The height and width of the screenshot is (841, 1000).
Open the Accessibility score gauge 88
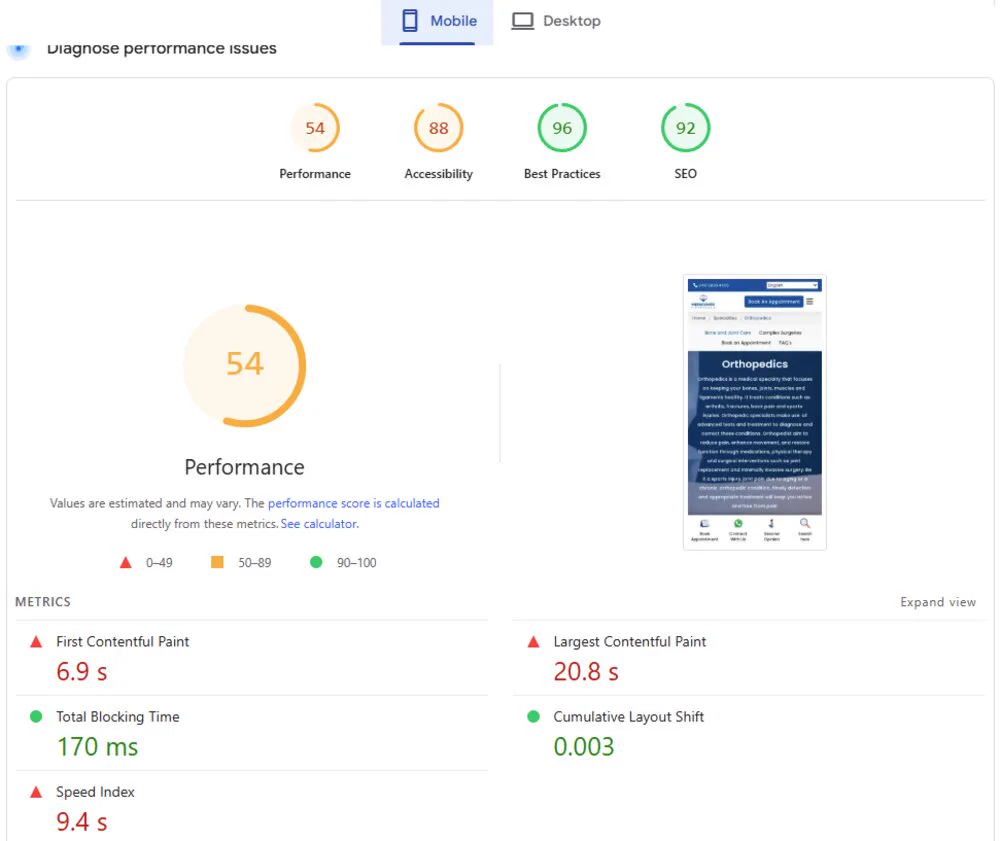(438, 128)
